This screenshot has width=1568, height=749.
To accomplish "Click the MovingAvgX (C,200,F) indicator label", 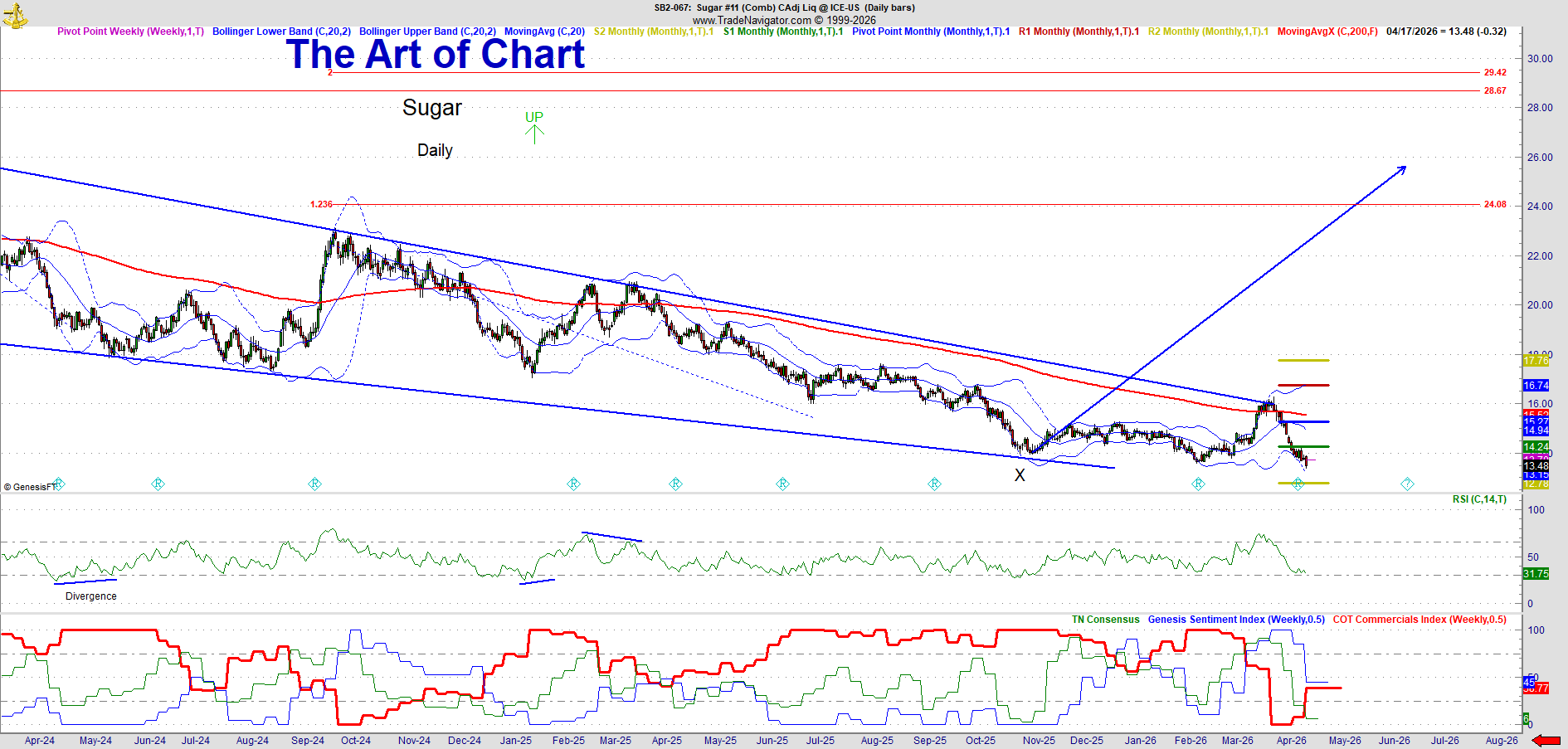I will pos(1327,32).
